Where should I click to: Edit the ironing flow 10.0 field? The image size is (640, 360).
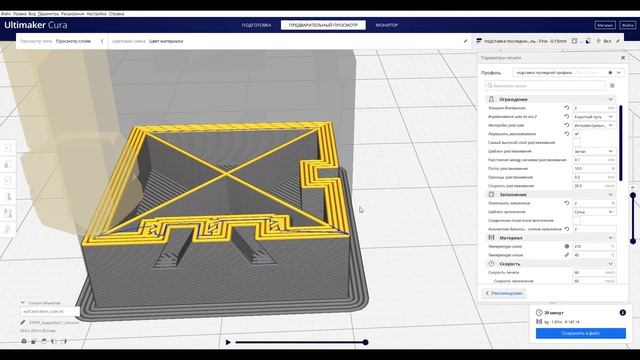594,169
